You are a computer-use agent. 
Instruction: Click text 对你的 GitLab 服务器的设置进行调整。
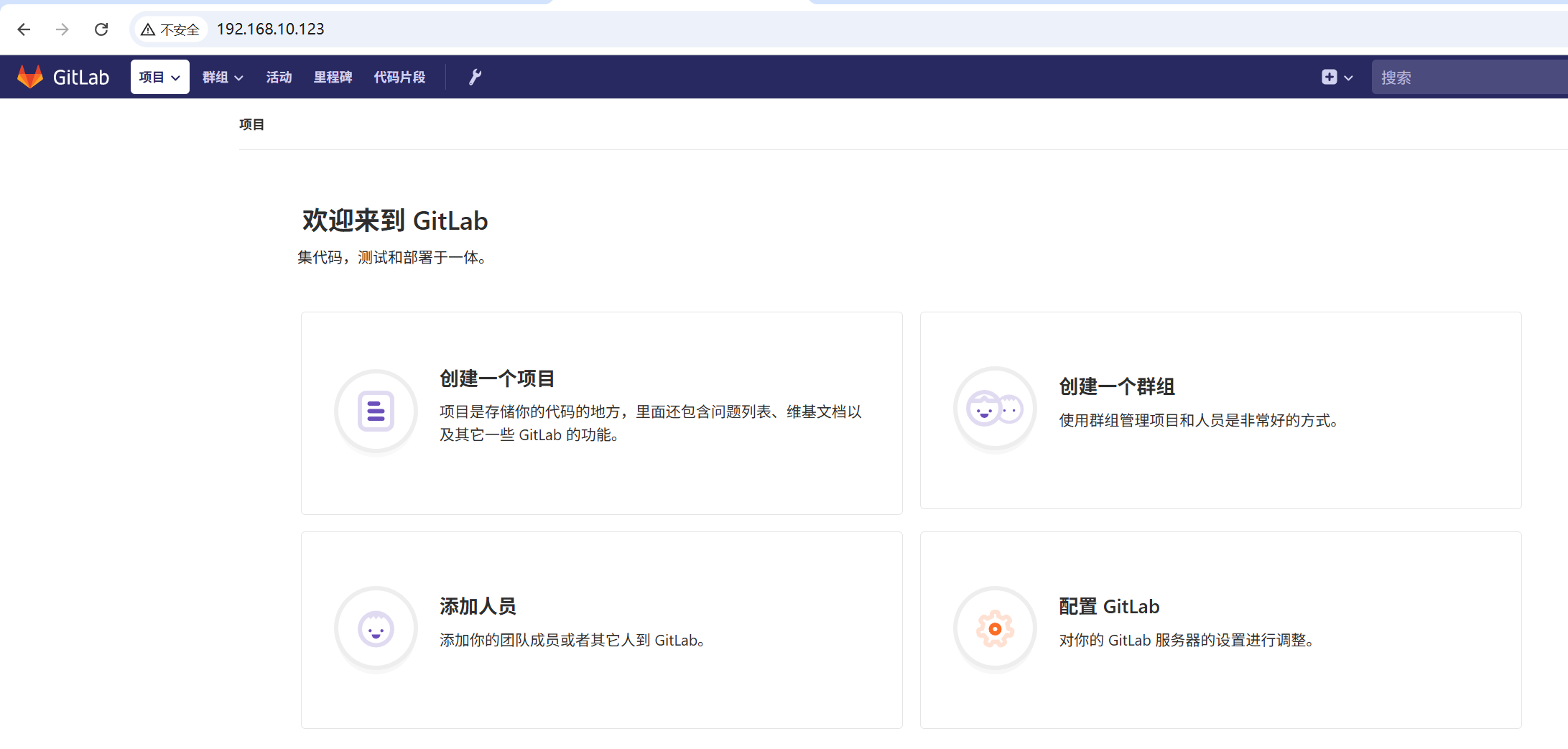(x=1188, y=640)
